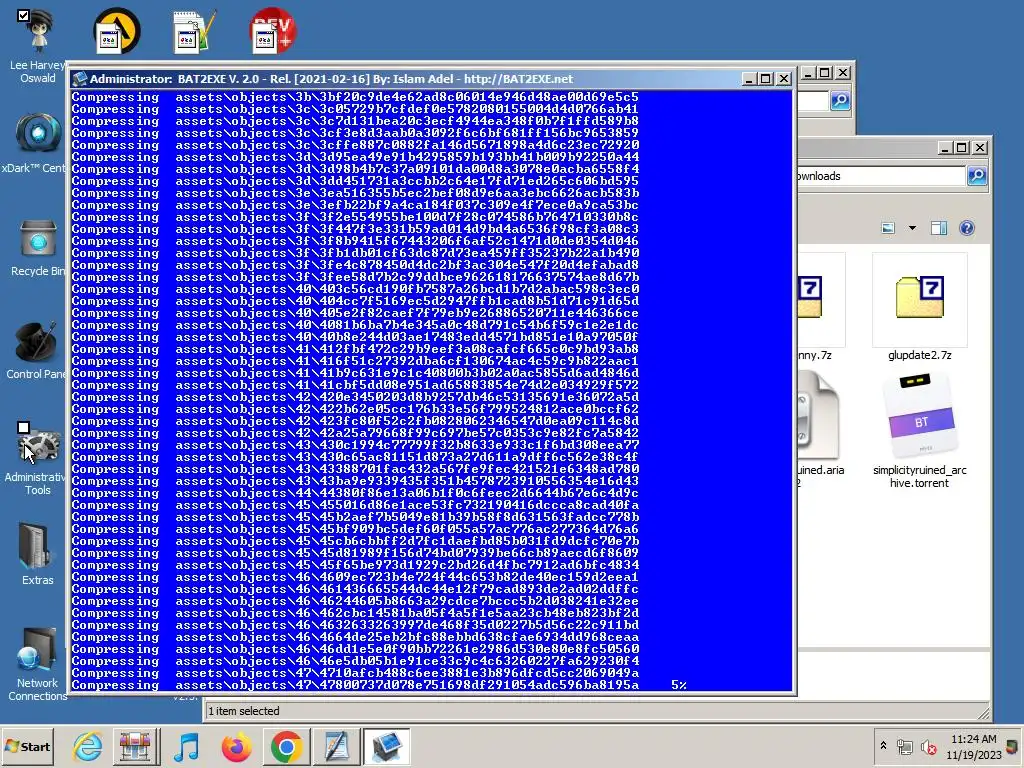Select the partially hidden .aria file
This screenshot has height=768, width=1024.
[820, 431]
